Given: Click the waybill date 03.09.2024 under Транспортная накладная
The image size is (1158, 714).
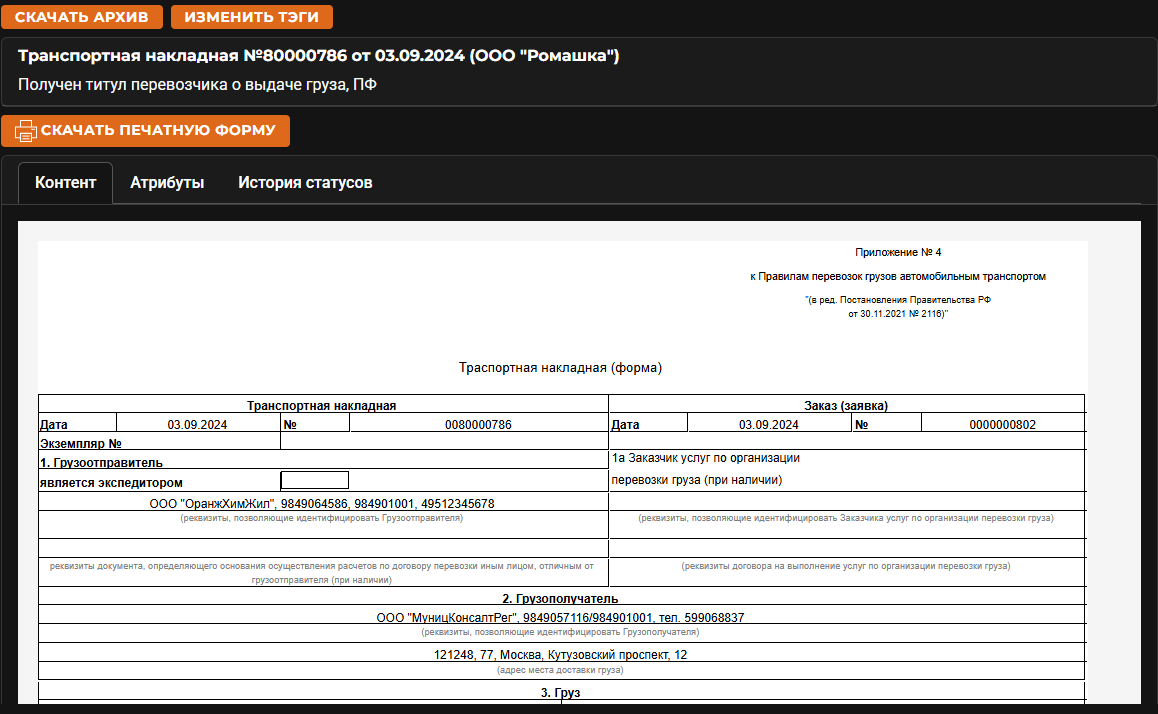Looking at the screenshot, I should point(197,425).
